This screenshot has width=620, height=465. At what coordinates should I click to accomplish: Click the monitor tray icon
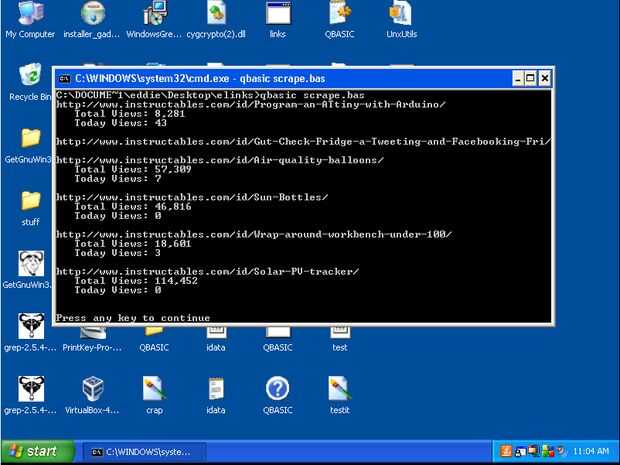click(x=534, y=451)
